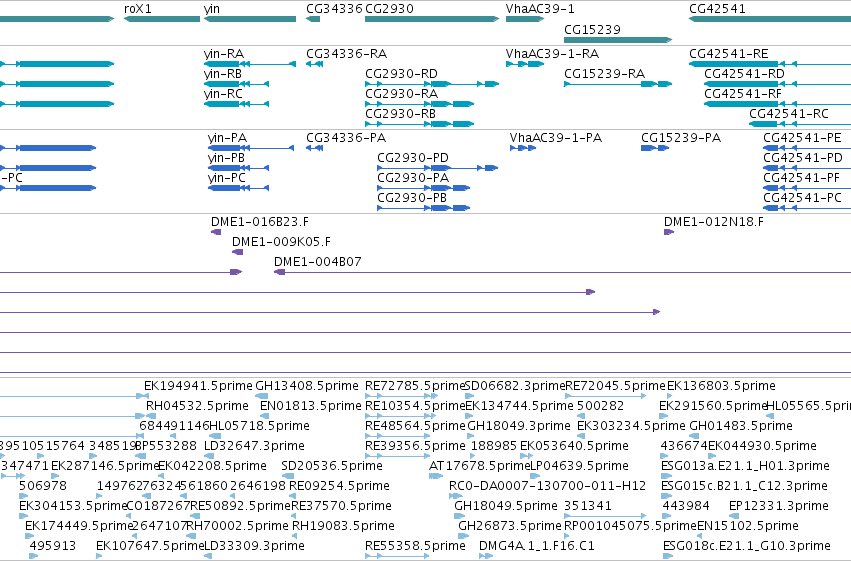Select the CG2930-PD protein label
This screenshot has height=561, width=851.
413,158
